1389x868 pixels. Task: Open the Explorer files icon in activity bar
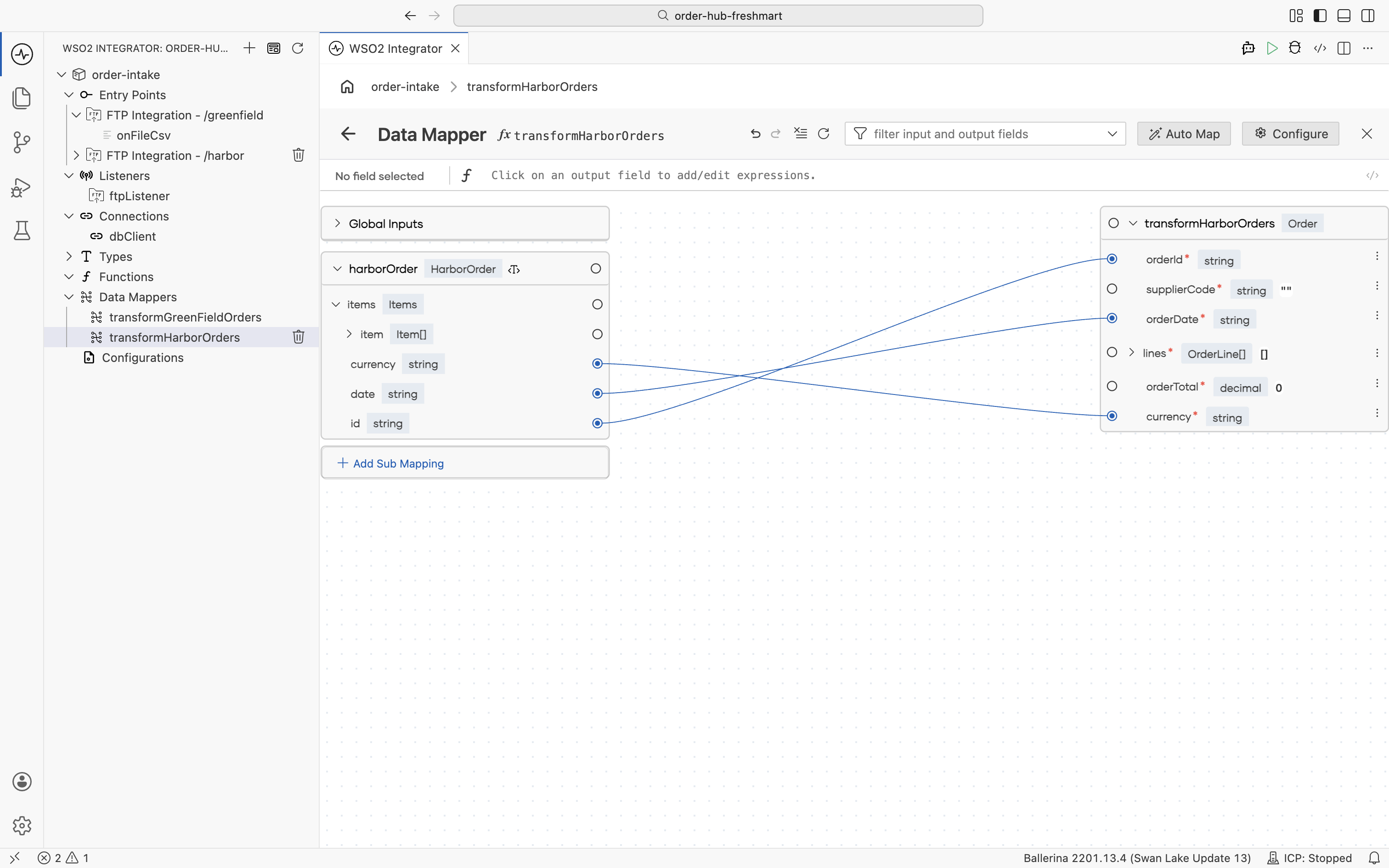tap(22, 98)
